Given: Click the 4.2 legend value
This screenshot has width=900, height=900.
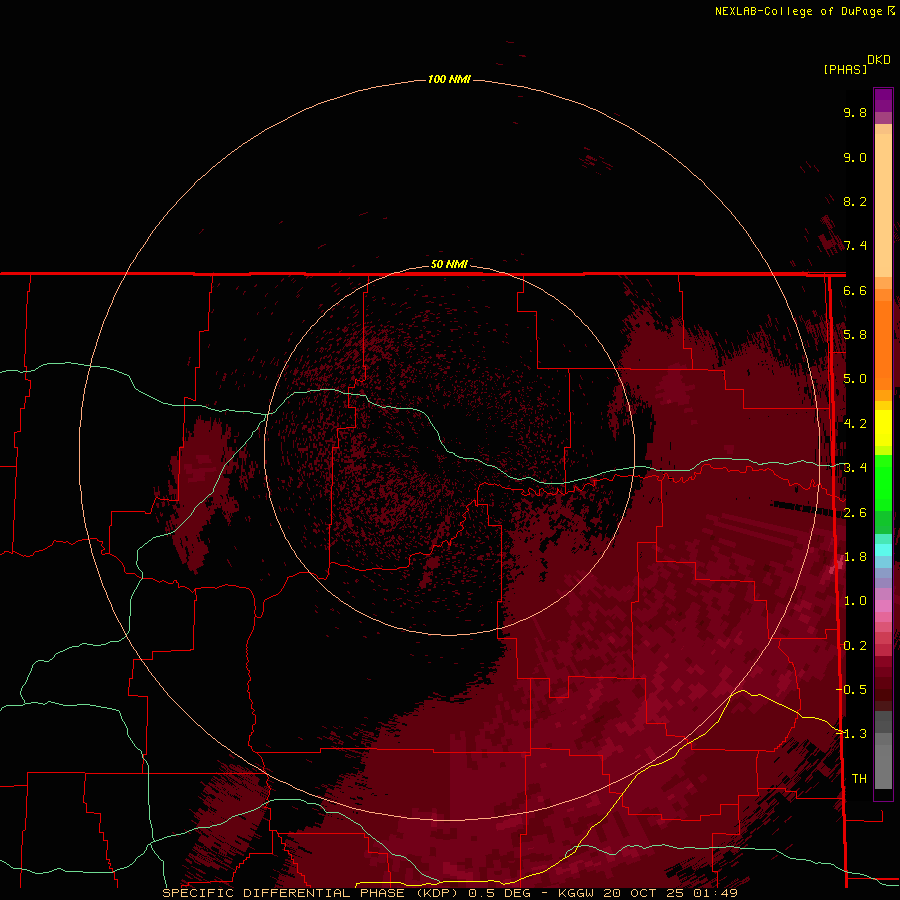Looking at the screenshot, I should [x=855, y=424].
